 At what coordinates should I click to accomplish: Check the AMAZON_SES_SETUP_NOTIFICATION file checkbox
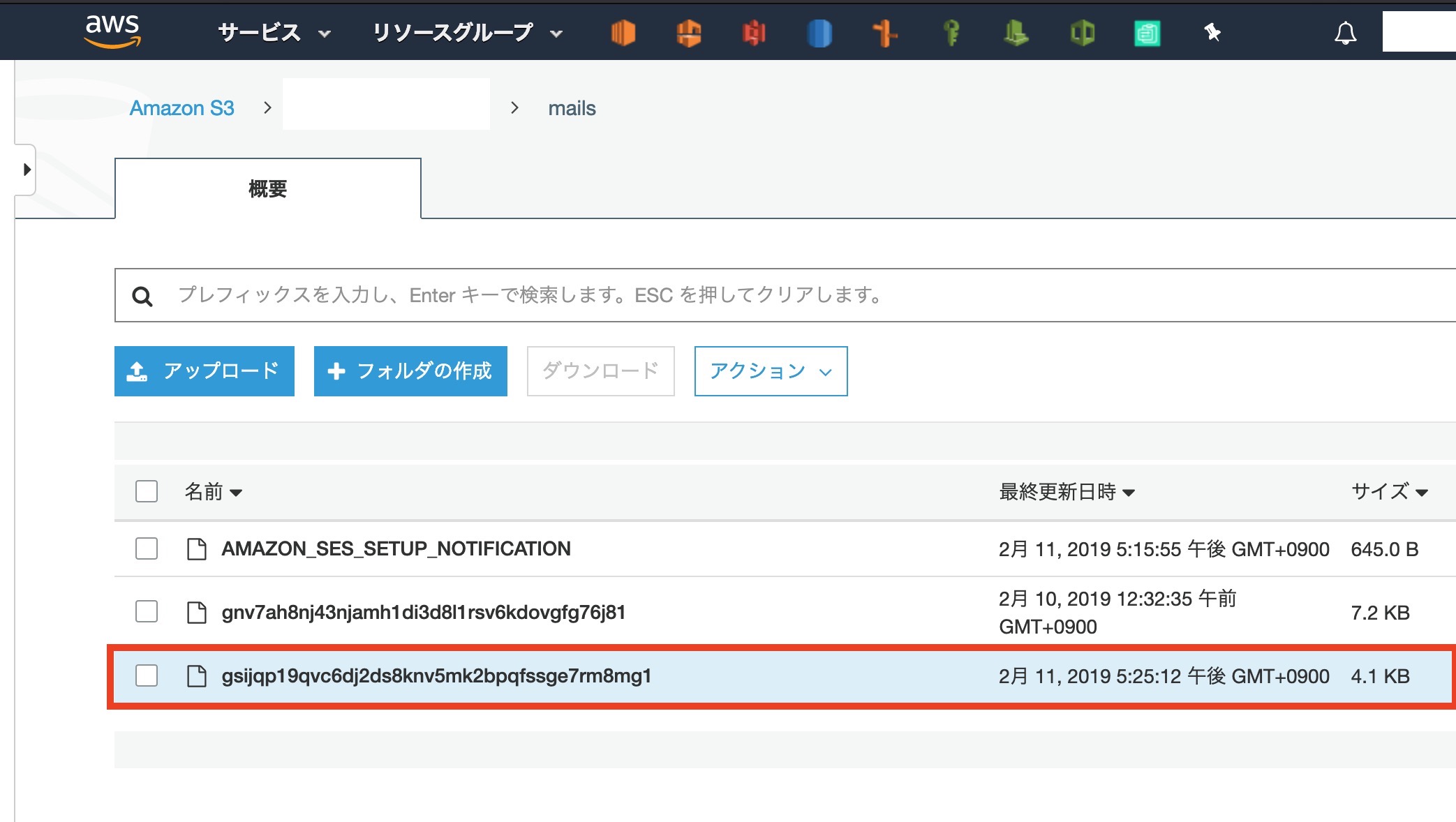click(x=147, y=548)
